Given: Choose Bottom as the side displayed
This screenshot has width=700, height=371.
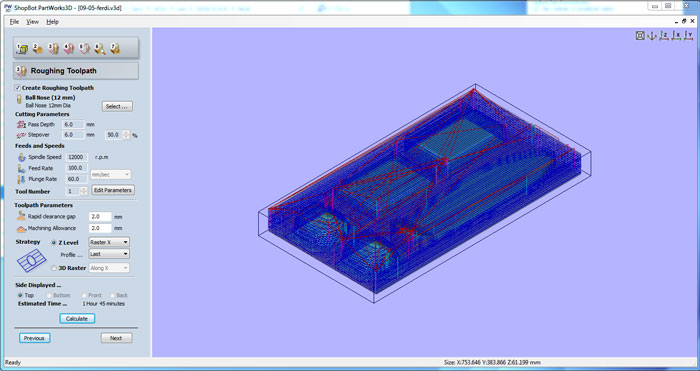Looking at the screenshot, I should (49, 296).
